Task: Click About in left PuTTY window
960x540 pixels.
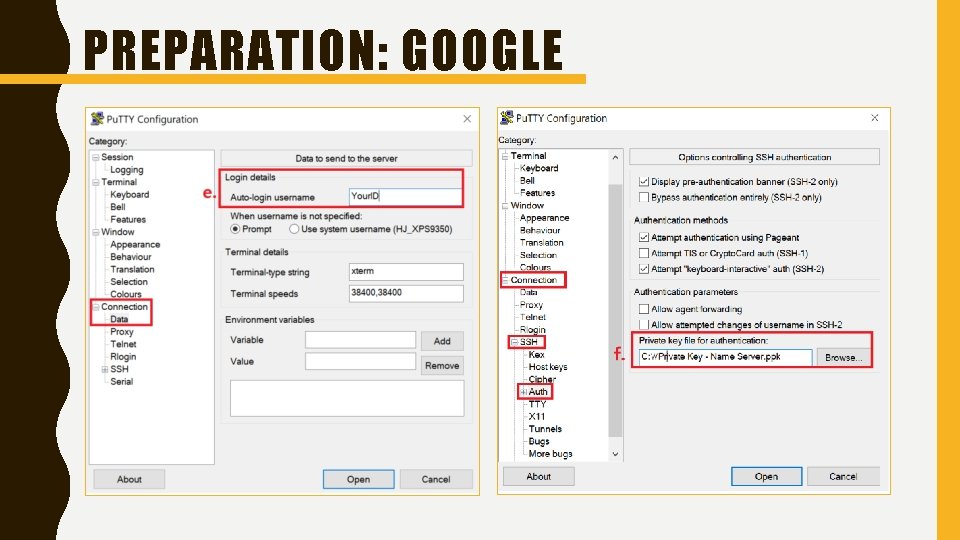Action: coord(129,479)
